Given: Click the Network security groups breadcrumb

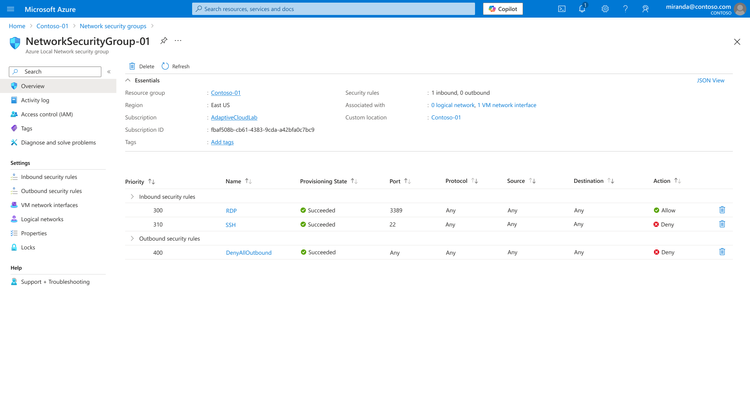Looking at the screenshot, I should (113, 26).
